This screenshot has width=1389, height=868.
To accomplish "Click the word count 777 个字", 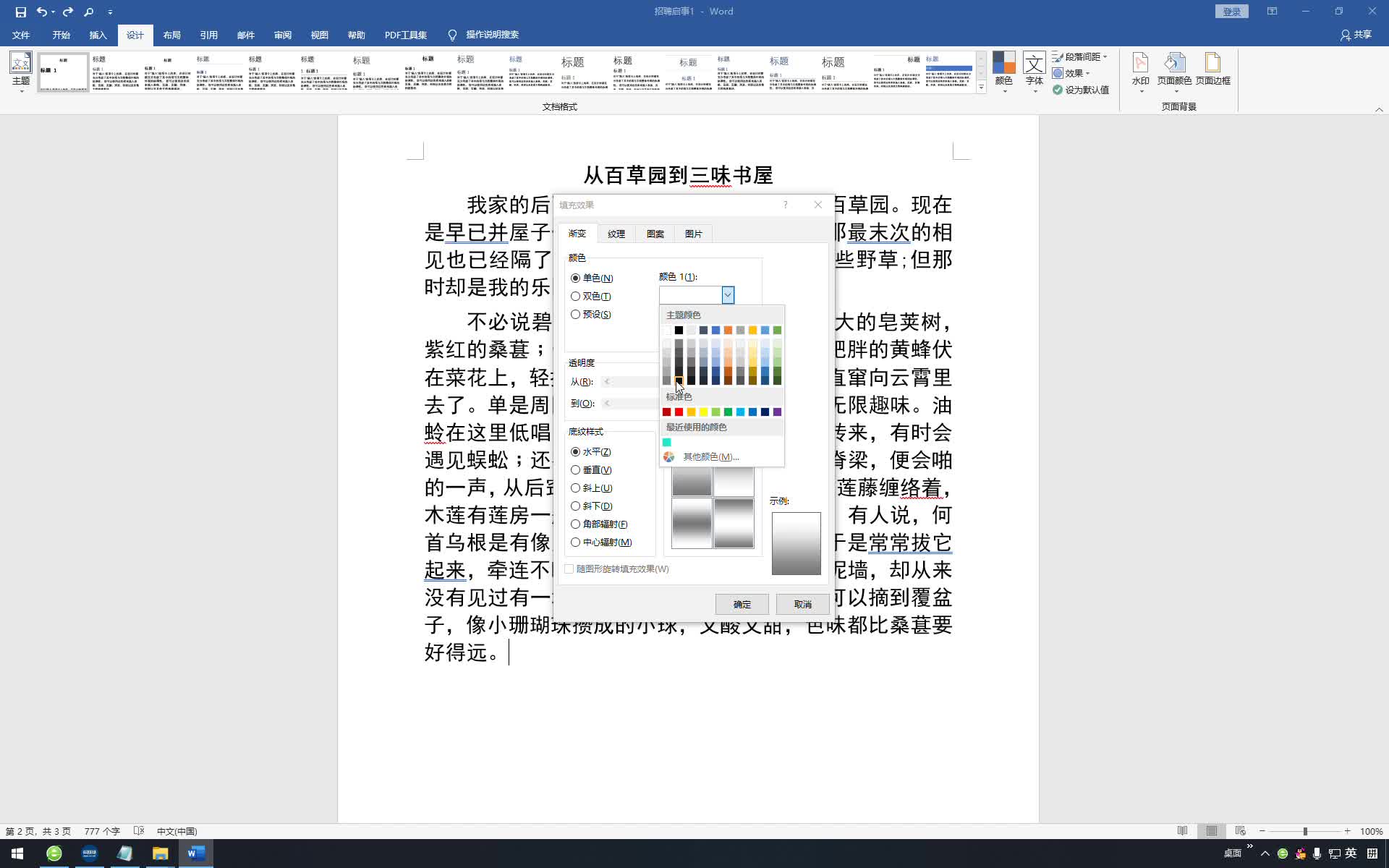I will pyautogui.click(x=102, y=831).
